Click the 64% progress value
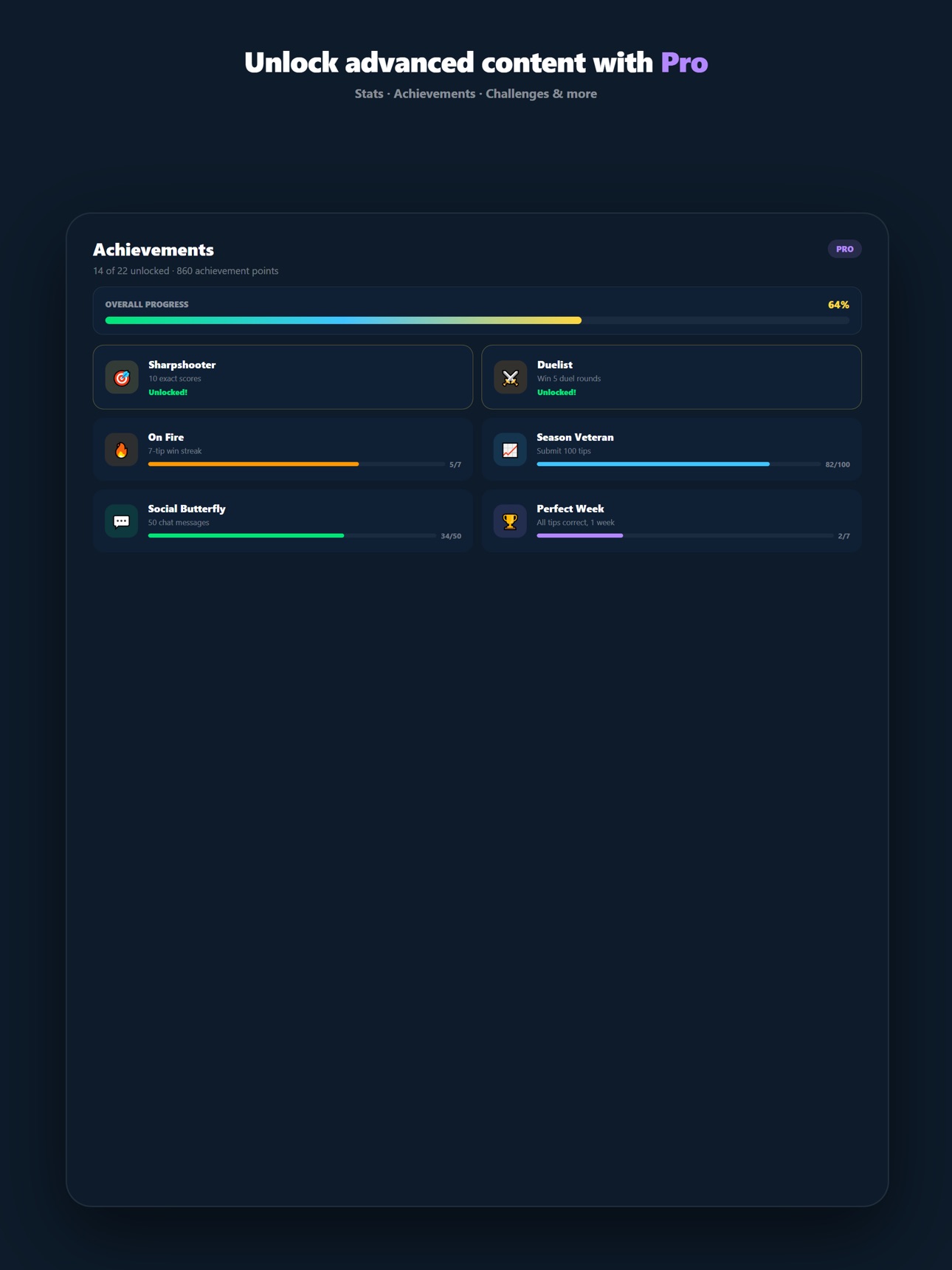The image size is (952, 1270). click(838, 305)
